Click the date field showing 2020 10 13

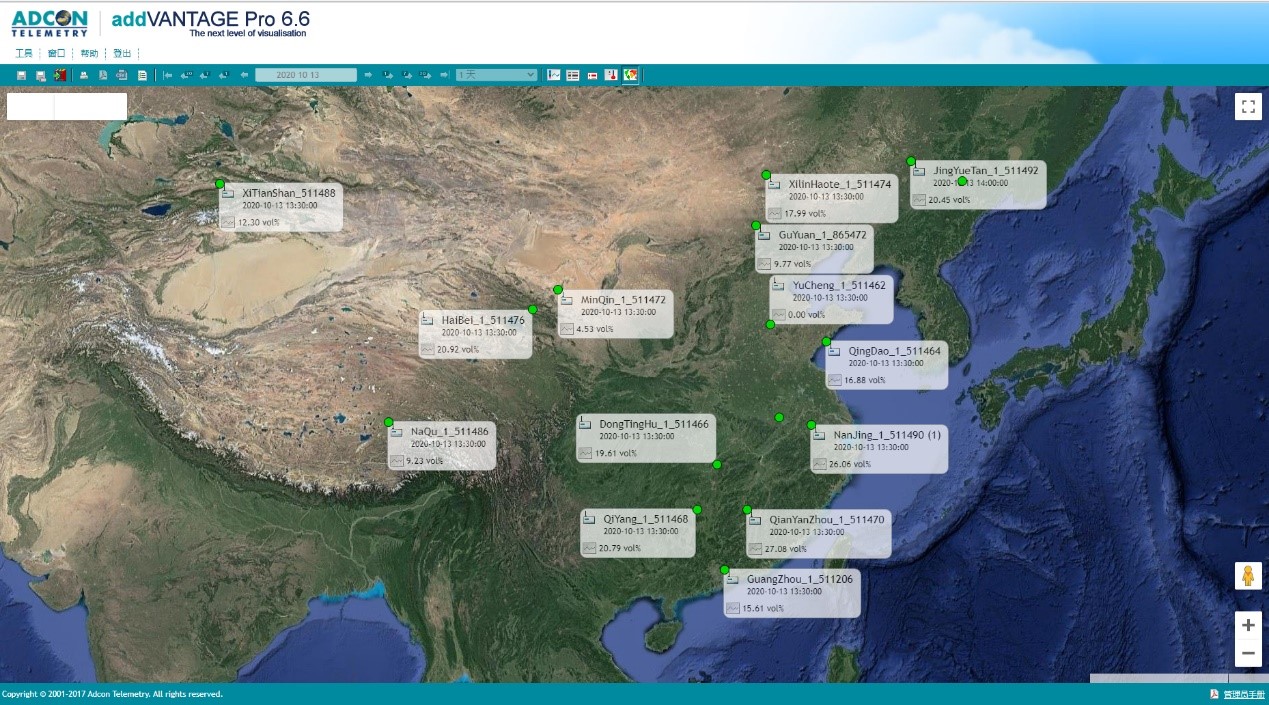[x=305, y=75]
